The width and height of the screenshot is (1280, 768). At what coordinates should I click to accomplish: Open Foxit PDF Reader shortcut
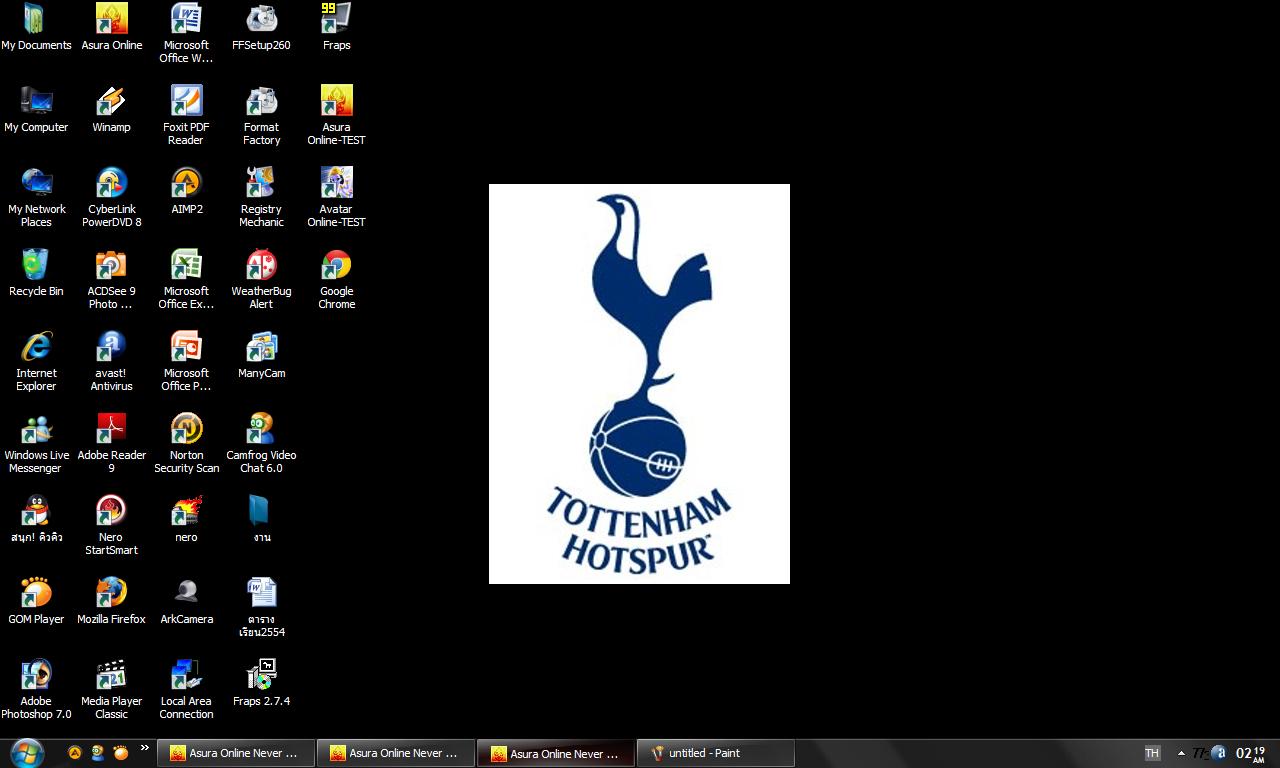pyautogui.click(x=186, y=115)
